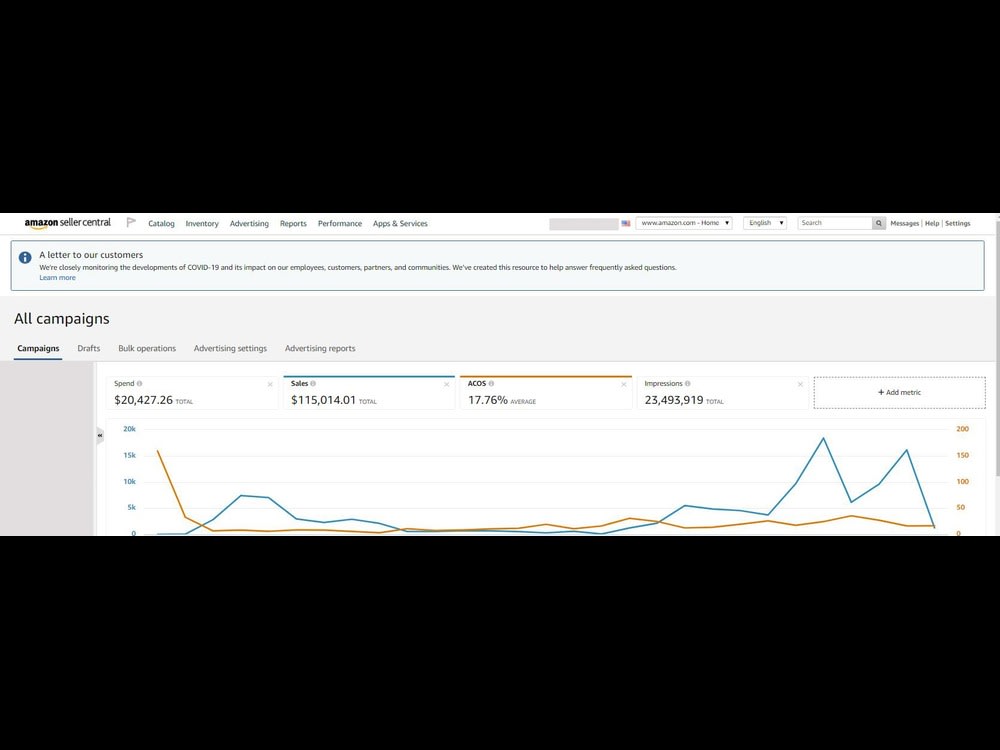Click the info icon next to Spend
Screen dimensions: 1000x750
coord(140,383)
